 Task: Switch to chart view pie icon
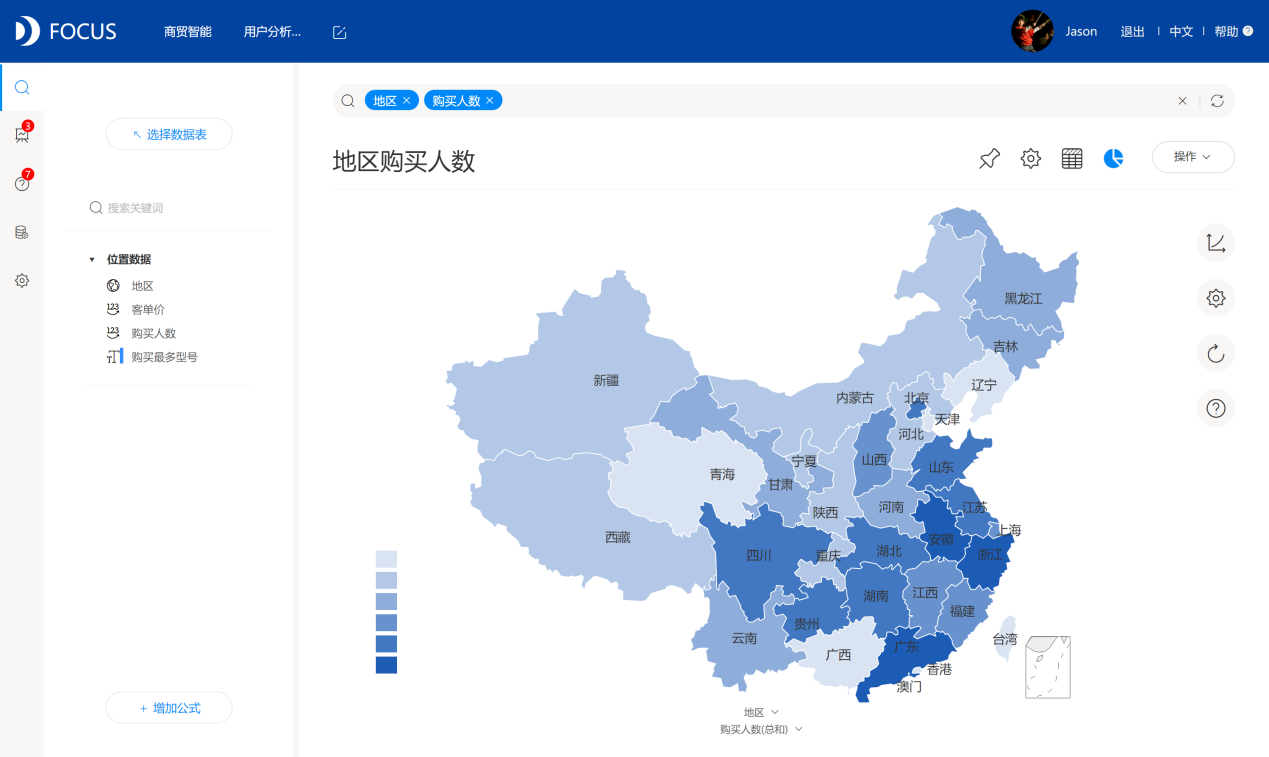pyautogui.click(x=1114, y=158)
